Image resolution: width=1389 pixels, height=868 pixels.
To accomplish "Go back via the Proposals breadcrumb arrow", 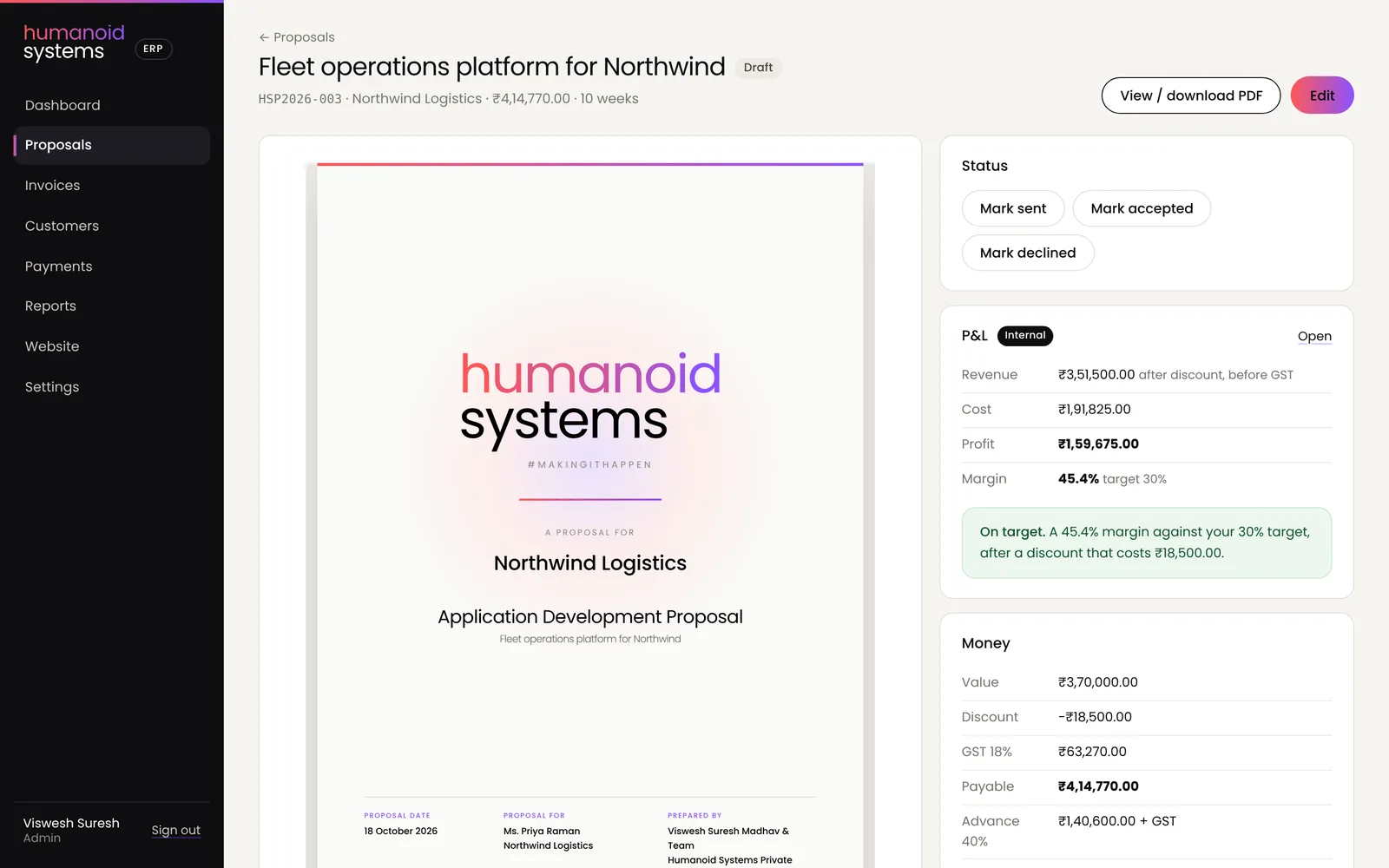I will click(x=296, y=37).
